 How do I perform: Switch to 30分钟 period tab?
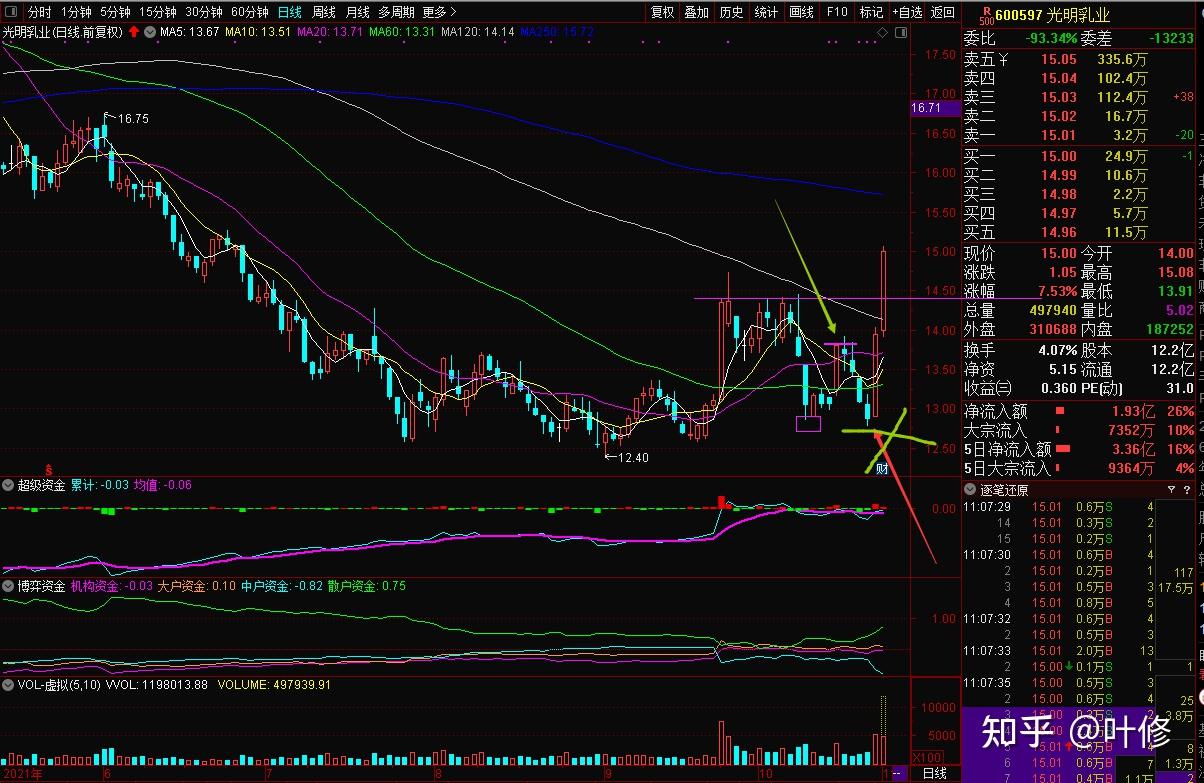(204, 13)
